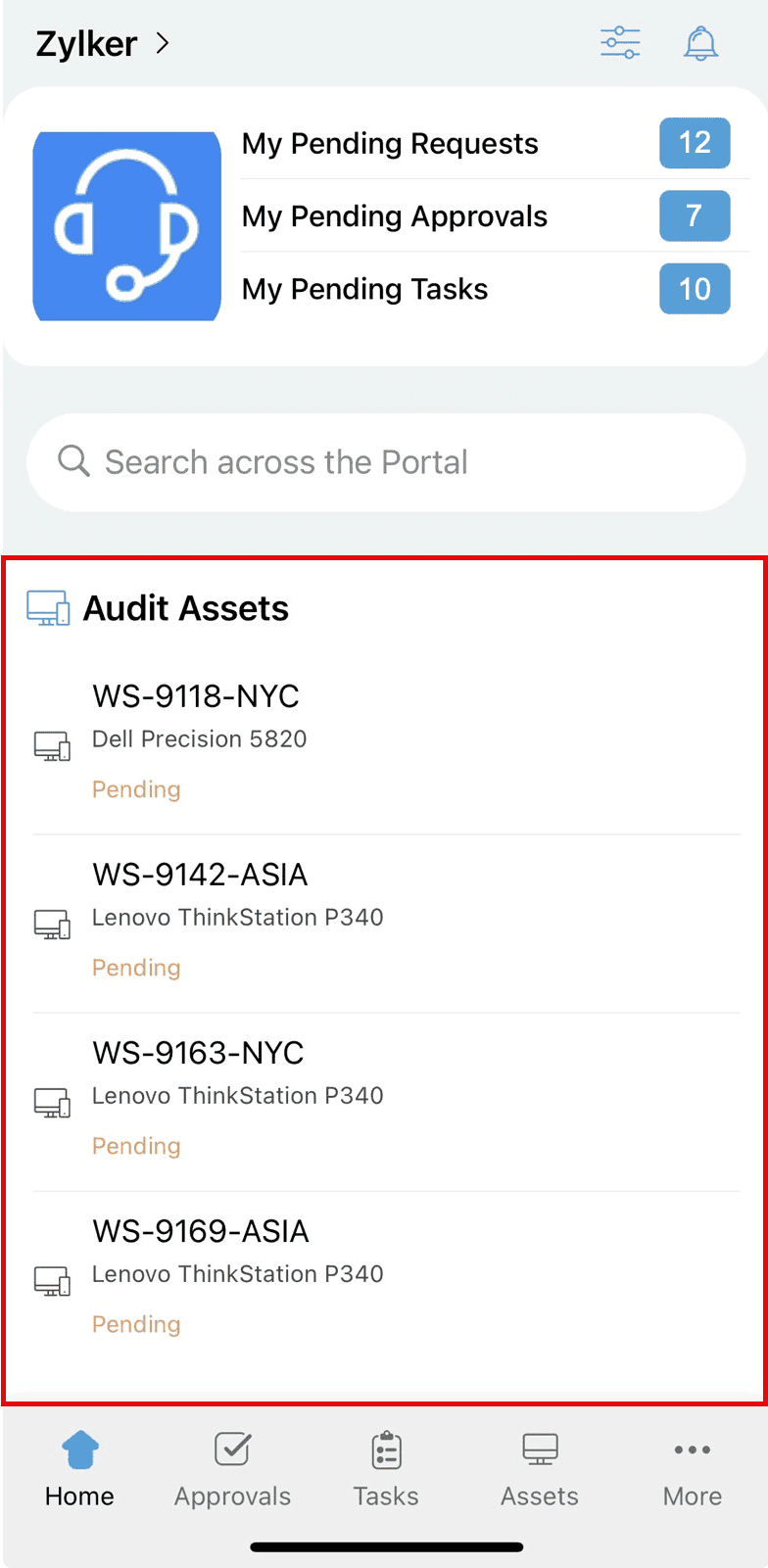The image size is (768, 1568).
Task: Open the More tab menu
Action: coord(693,1469)
